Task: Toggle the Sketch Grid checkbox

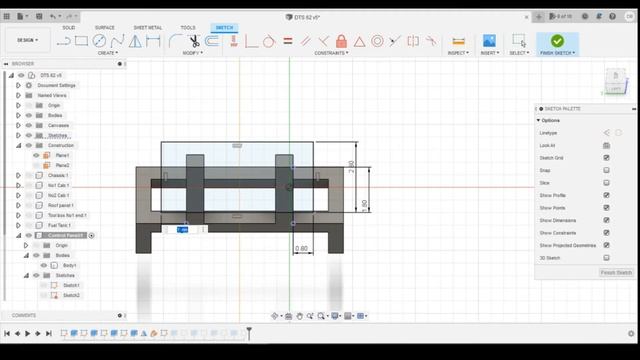Action: click(x=606, y=158)
